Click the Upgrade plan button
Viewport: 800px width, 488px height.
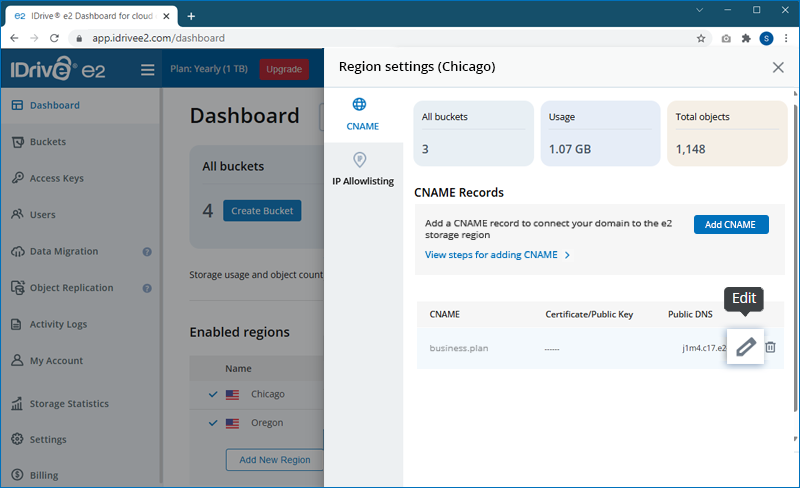[284, 69]
